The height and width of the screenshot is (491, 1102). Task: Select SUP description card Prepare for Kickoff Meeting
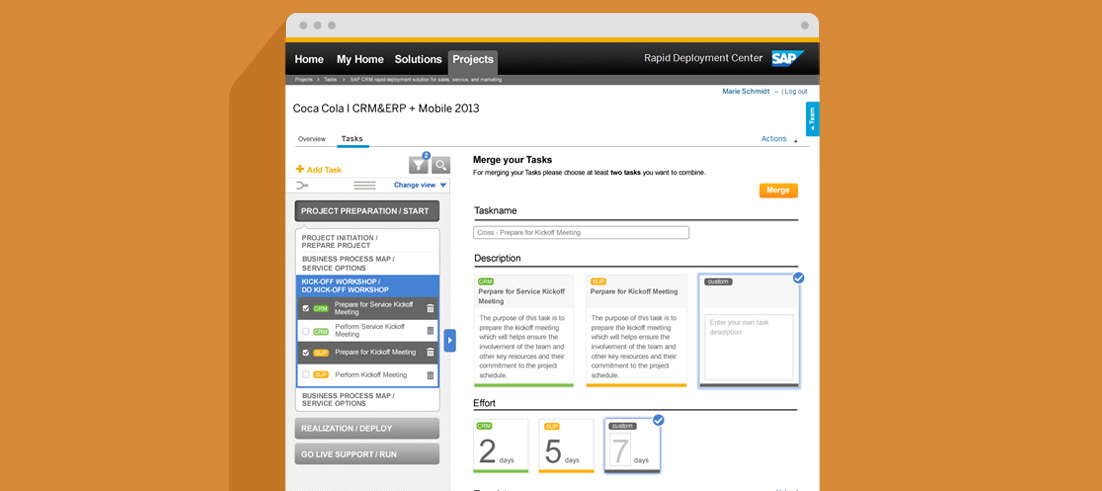tap(636, 331)
